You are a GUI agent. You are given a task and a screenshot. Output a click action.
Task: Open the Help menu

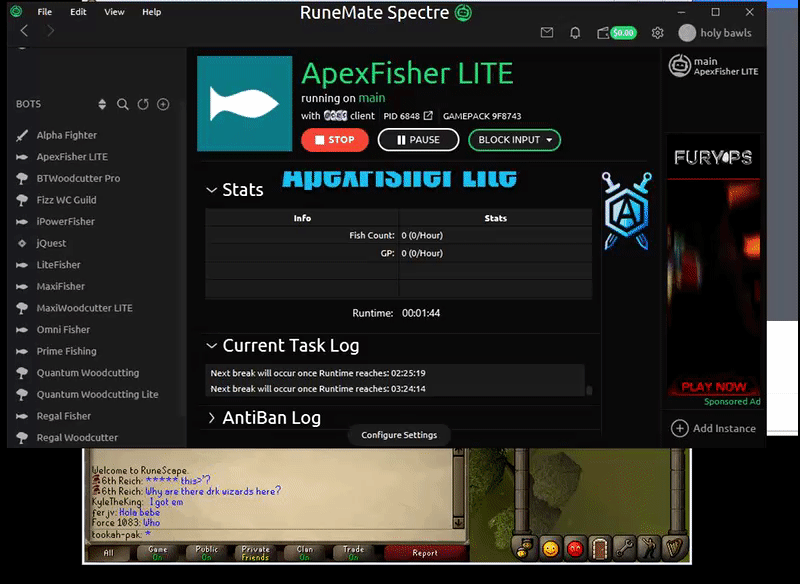tap(152, 12)
